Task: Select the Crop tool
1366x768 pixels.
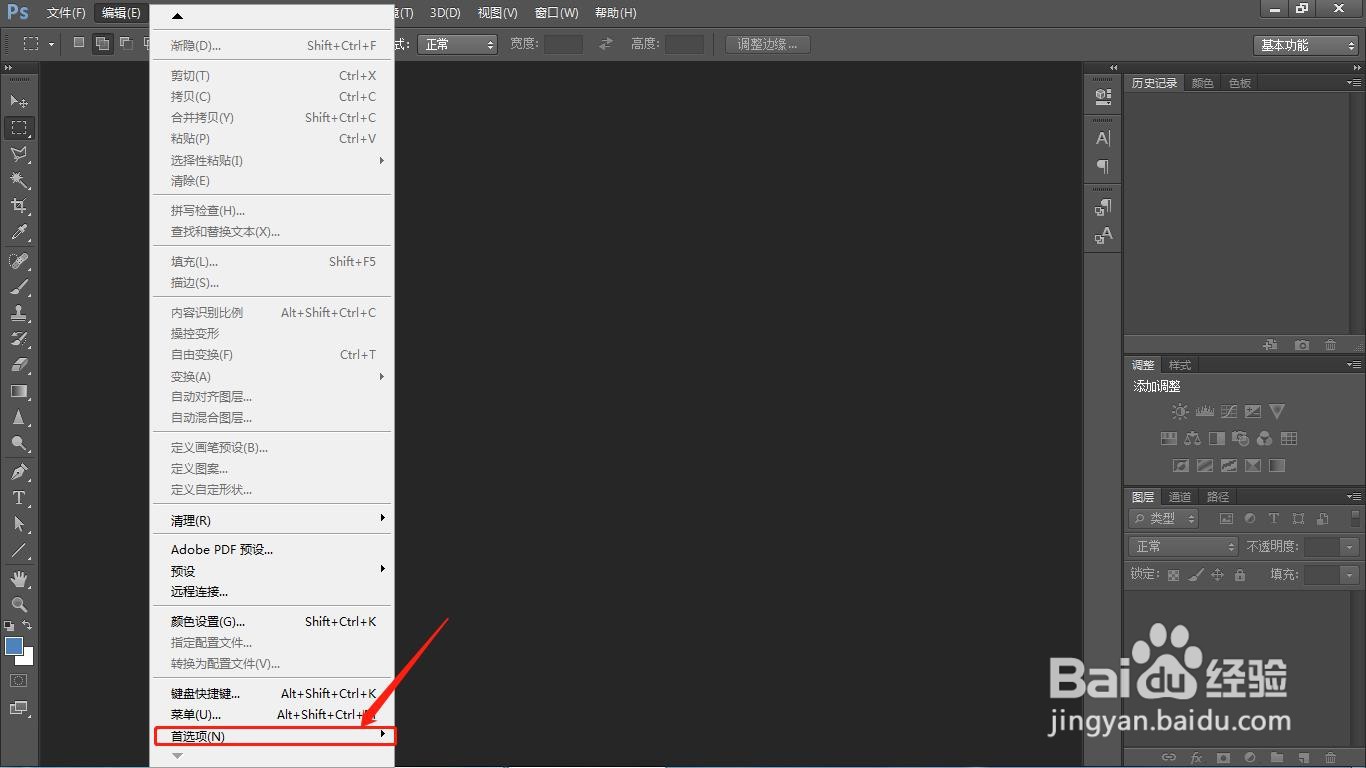Action: pyautogui.click(x=19, y=206)
